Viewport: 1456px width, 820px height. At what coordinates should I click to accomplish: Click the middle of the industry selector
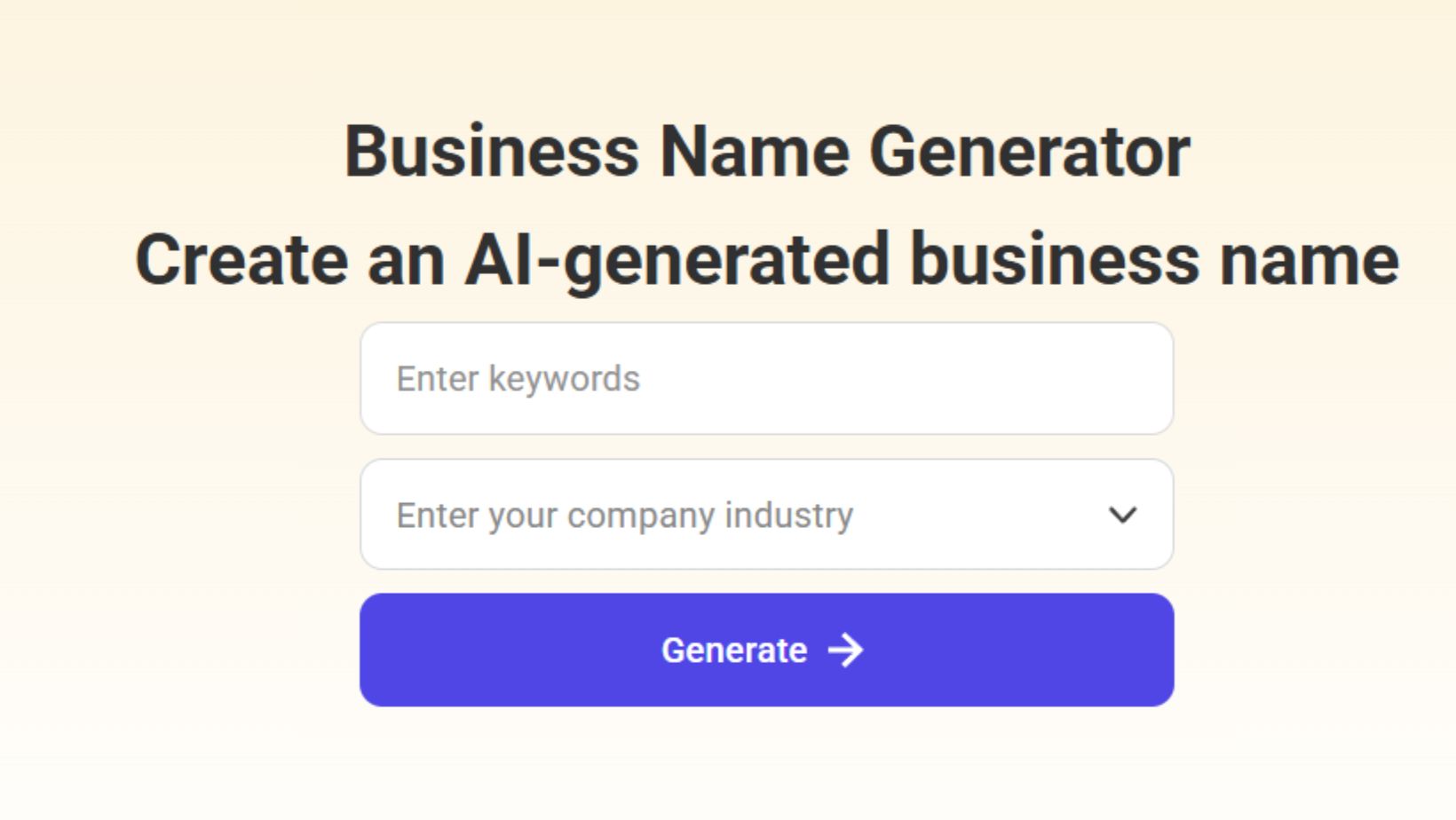[x=766, y=515]
